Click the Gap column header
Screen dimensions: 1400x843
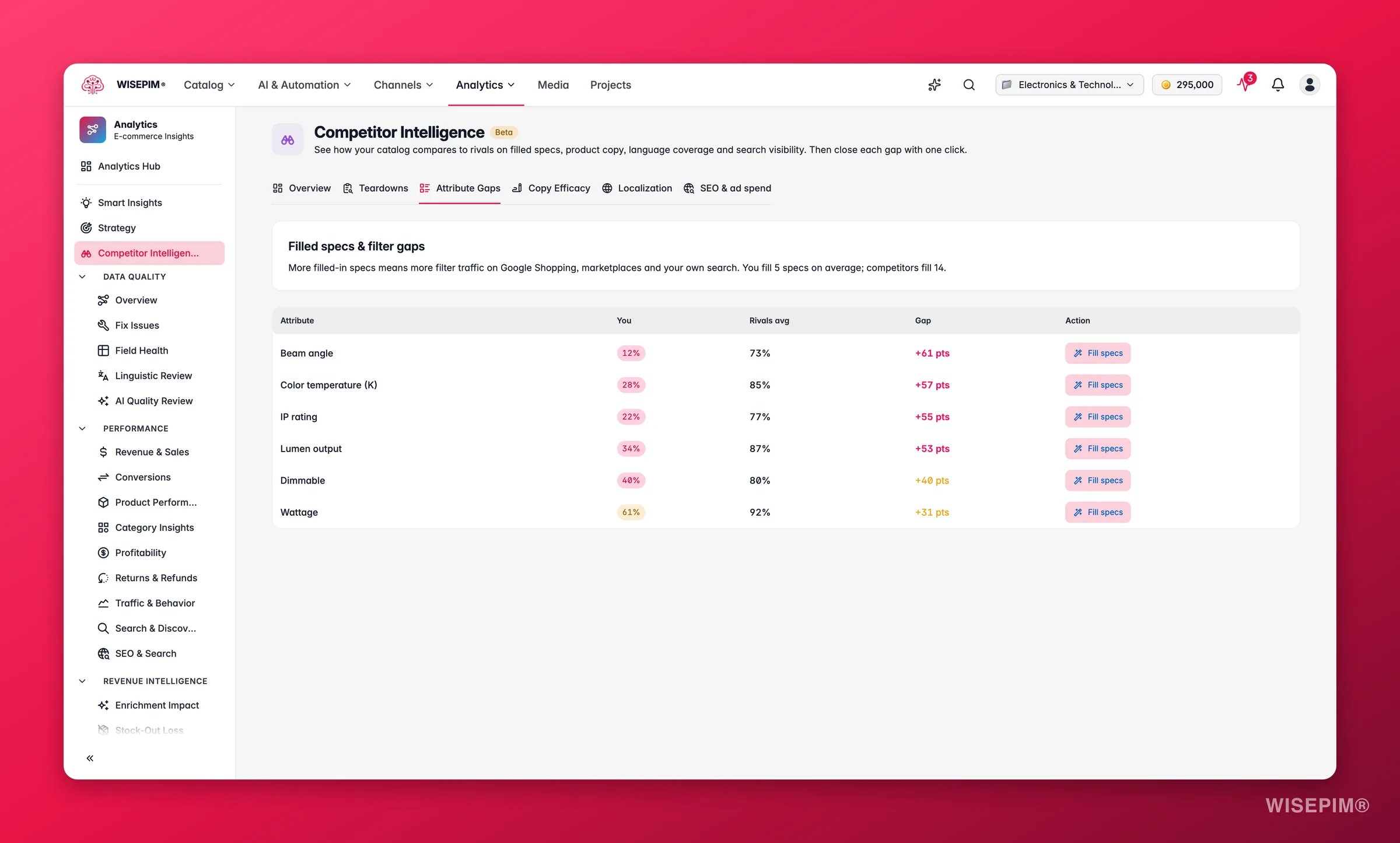click(923, 320)
